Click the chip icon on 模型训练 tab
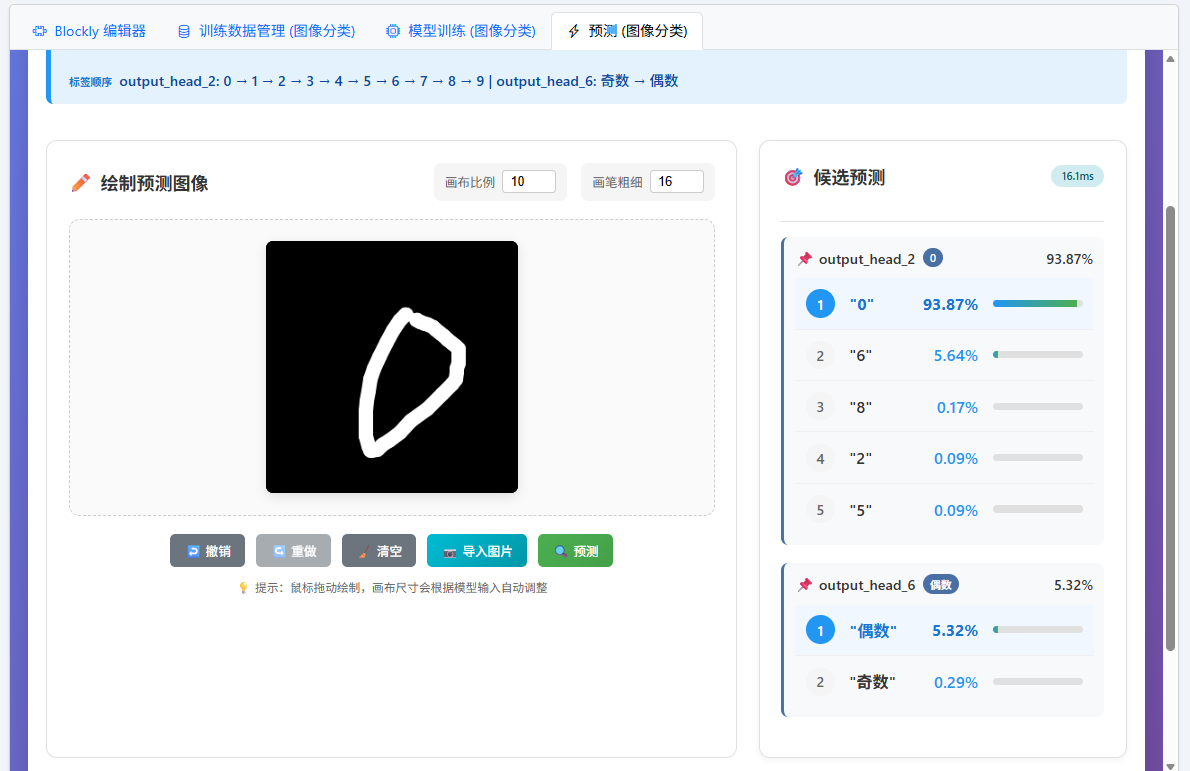 coord(392,31)
